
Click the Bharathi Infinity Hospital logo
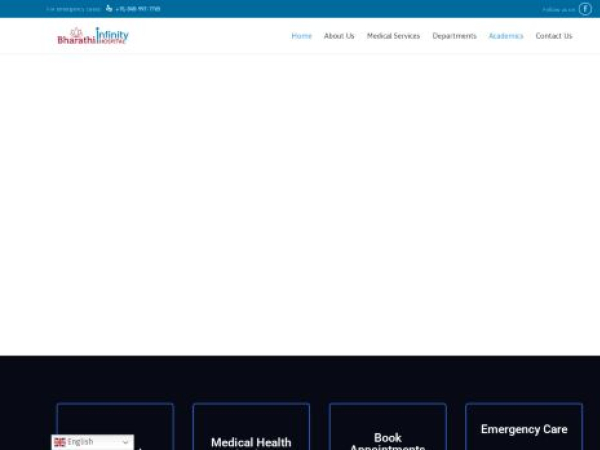(93, 36)
